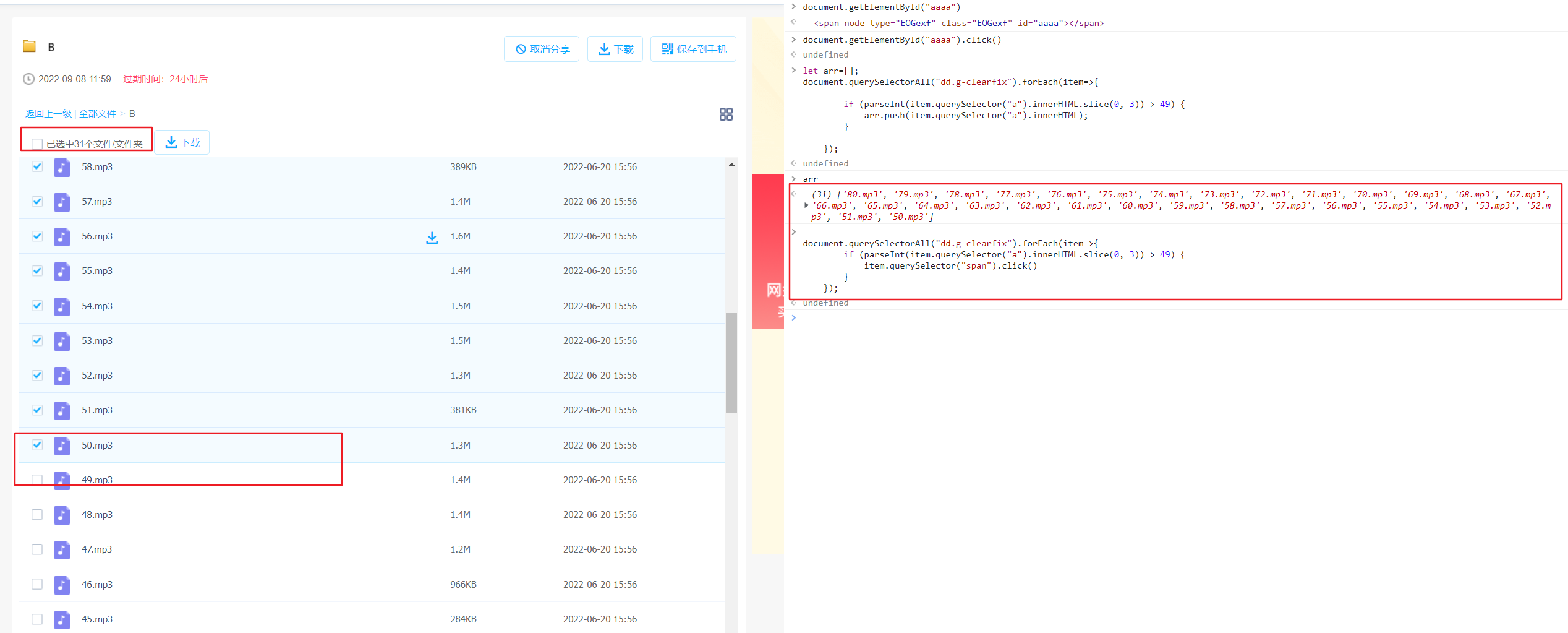Check the 47.mp3 checkbox
1568x633 pixels.
(37, 549)
